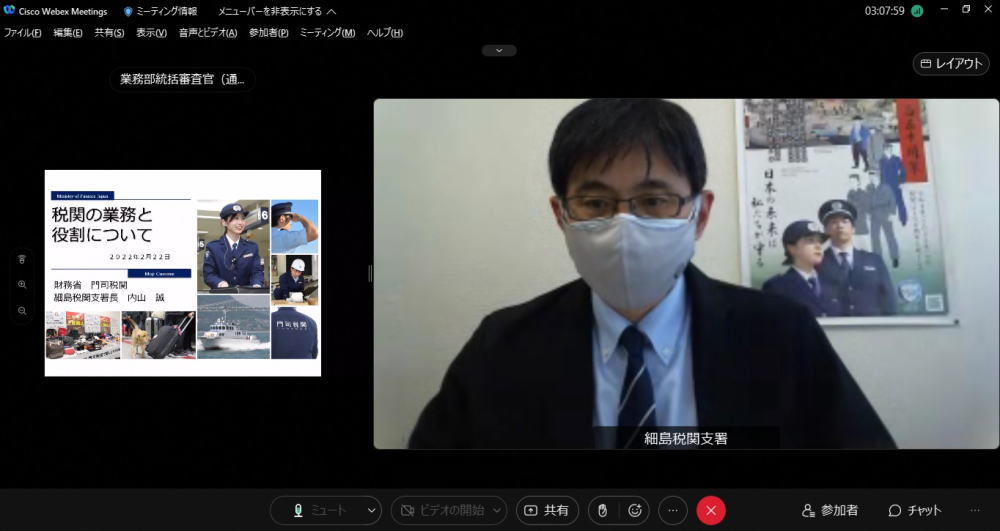Open the panel options ellipsis at far right
This screenshot has height=531, width=1000.
[975, 510]
